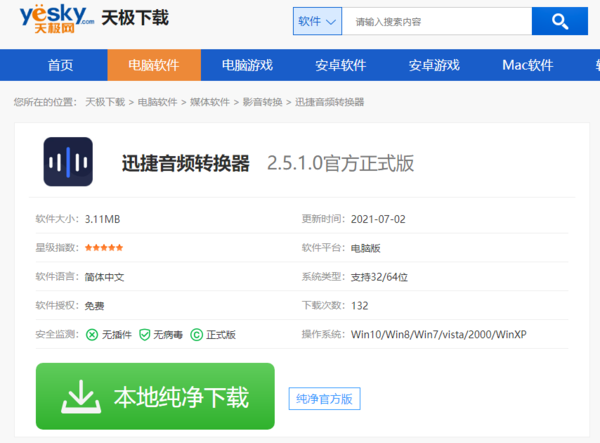Click the 正式版 circled C icon

pyautogui.click(x=196, y=335)
